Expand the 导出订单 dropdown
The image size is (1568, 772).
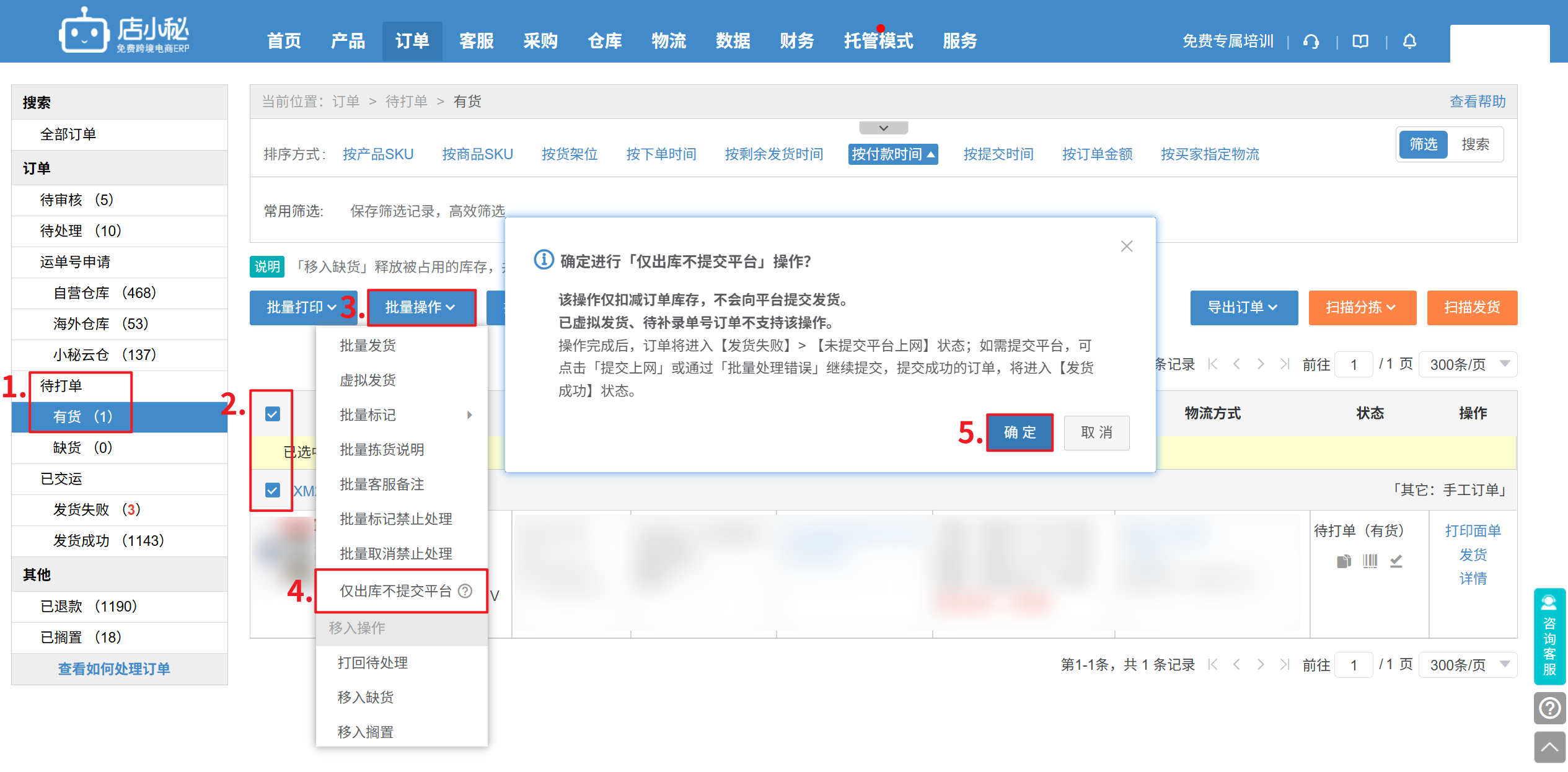pos(1243,307)
